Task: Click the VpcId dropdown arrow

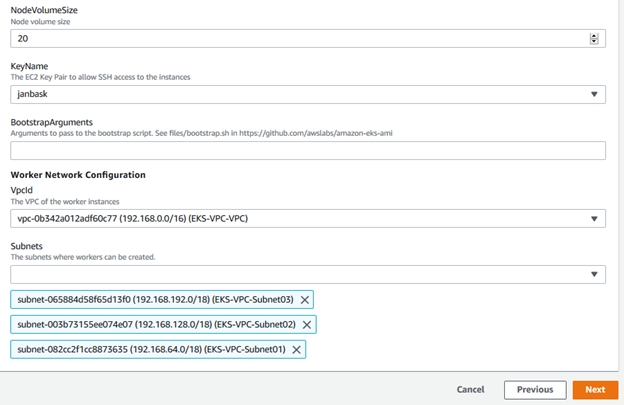Action: (596, 219)
